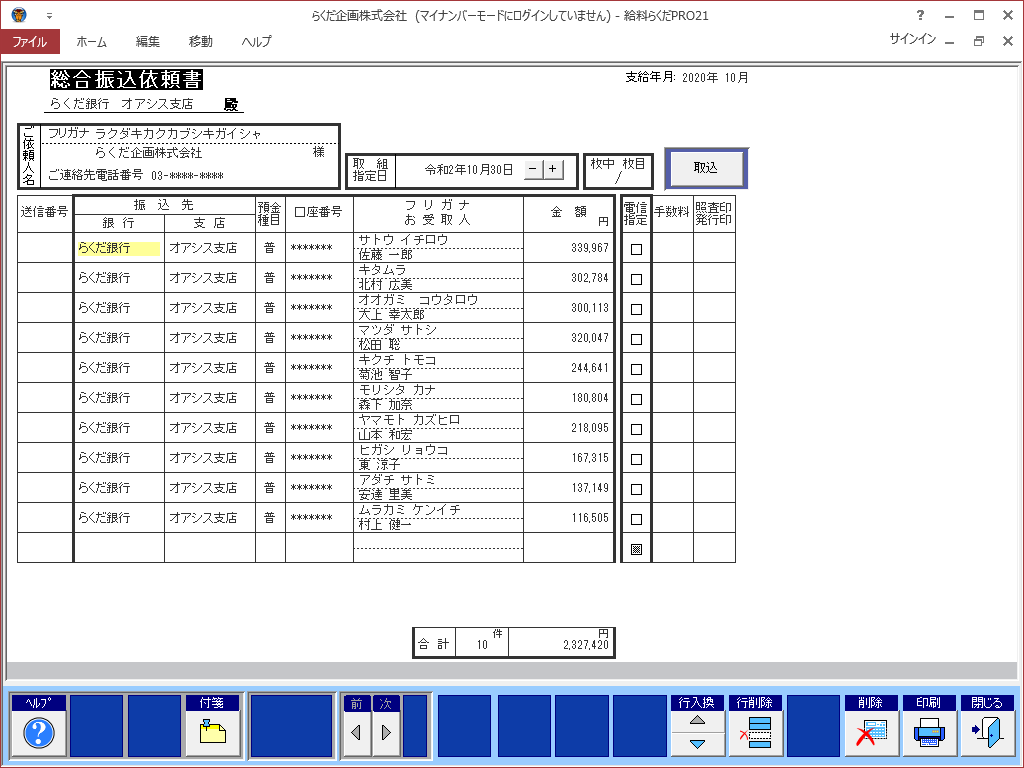Select amount 302,784 cell

click(568, 278)
